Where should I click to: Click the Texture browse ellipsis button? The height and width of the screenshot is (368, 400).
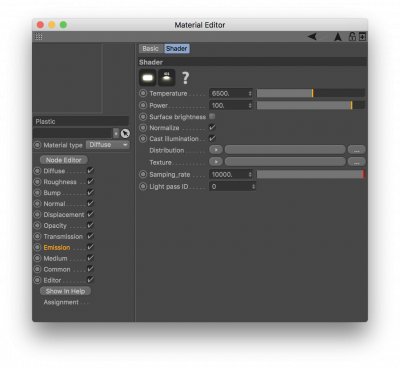coord(357,162)
